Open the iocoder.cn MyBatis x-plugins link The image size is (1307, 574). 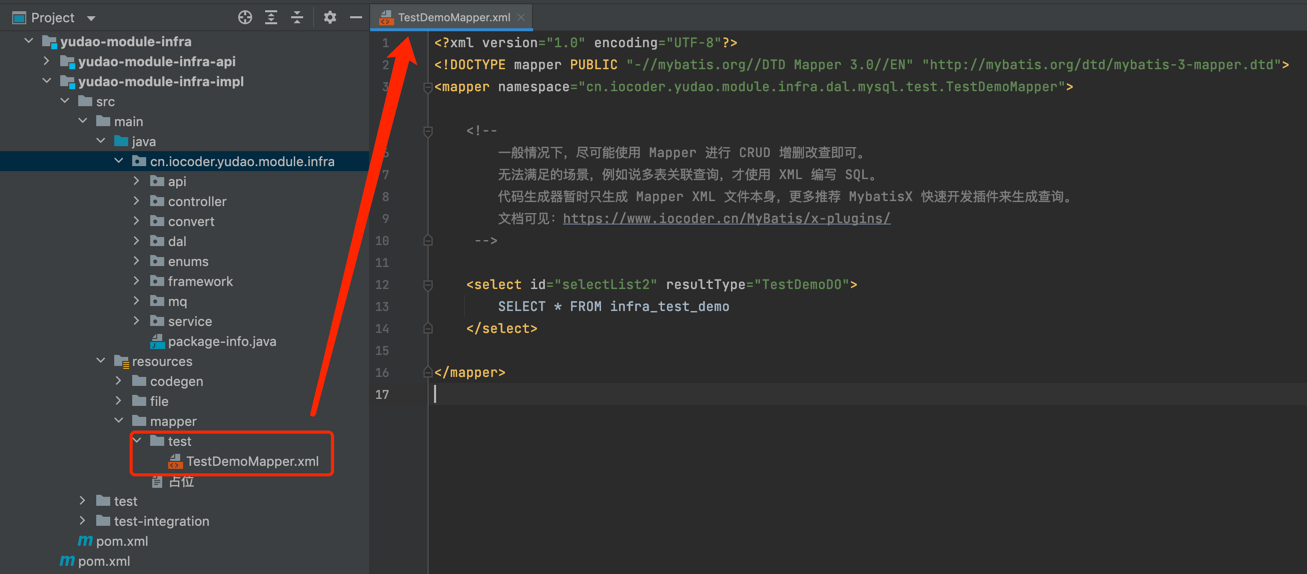[x=726, y=218]
